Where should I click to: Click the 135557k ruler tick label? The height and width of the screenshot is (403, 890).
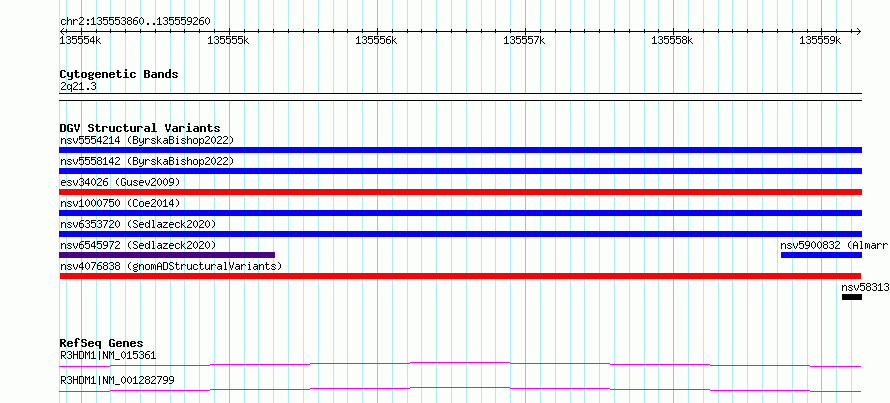pos(524,40)
